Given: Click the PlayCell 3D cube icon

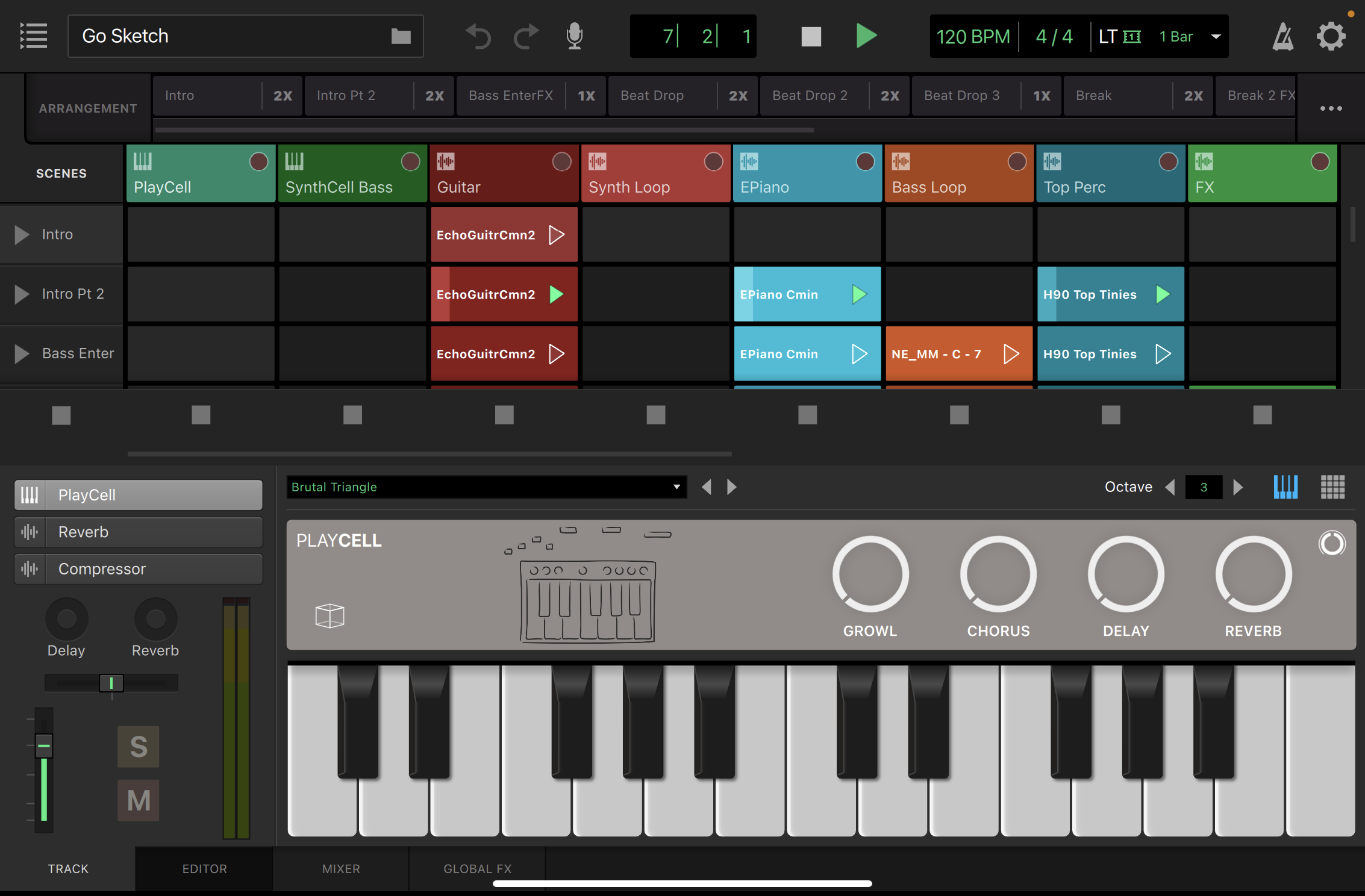Looking at the screenshot, I should (330, 615).
